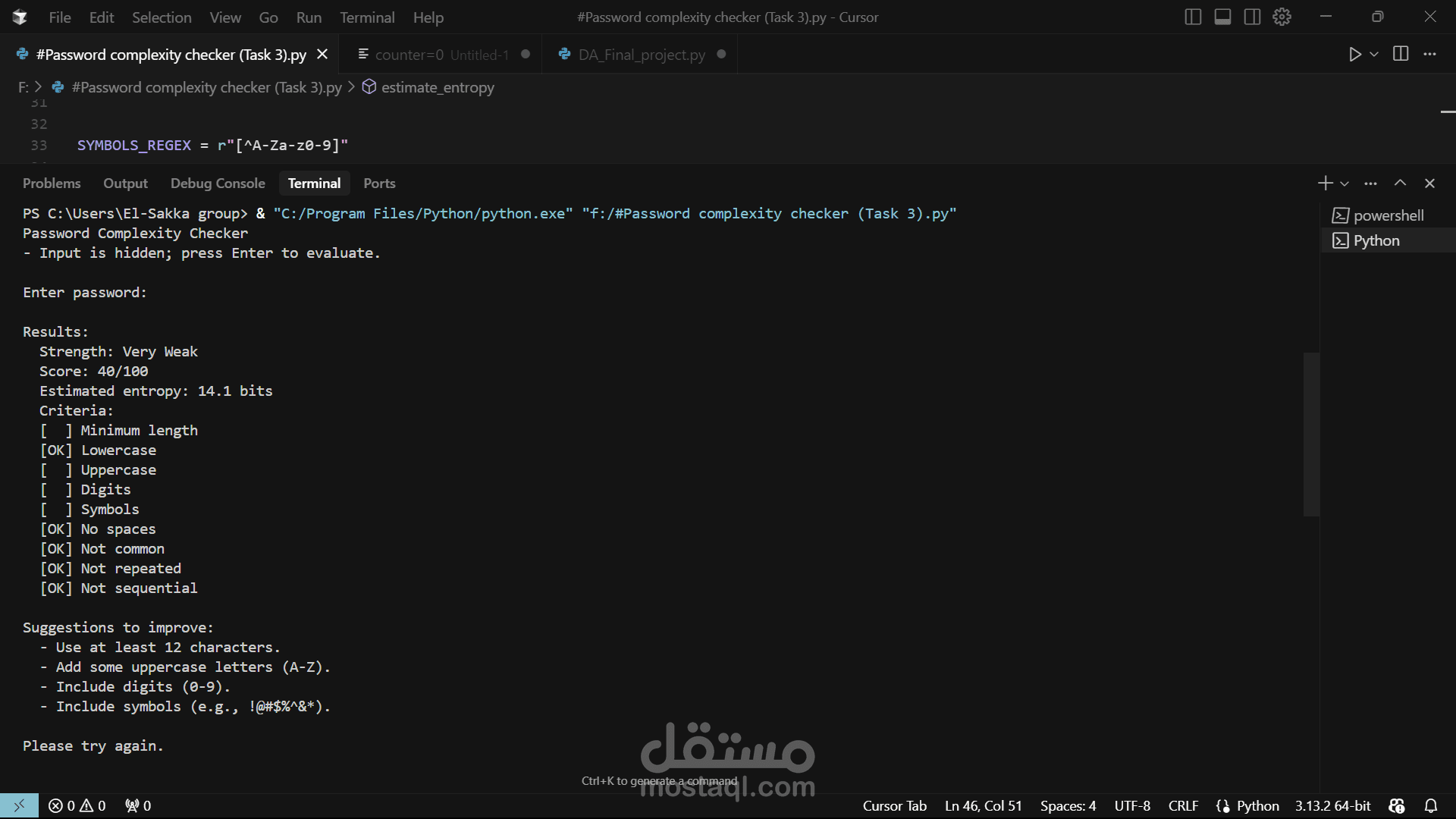Click the F: drive breadcrumb
Image resolution: width=1456 pixels, height=819 pixels.
click(23, 87)
